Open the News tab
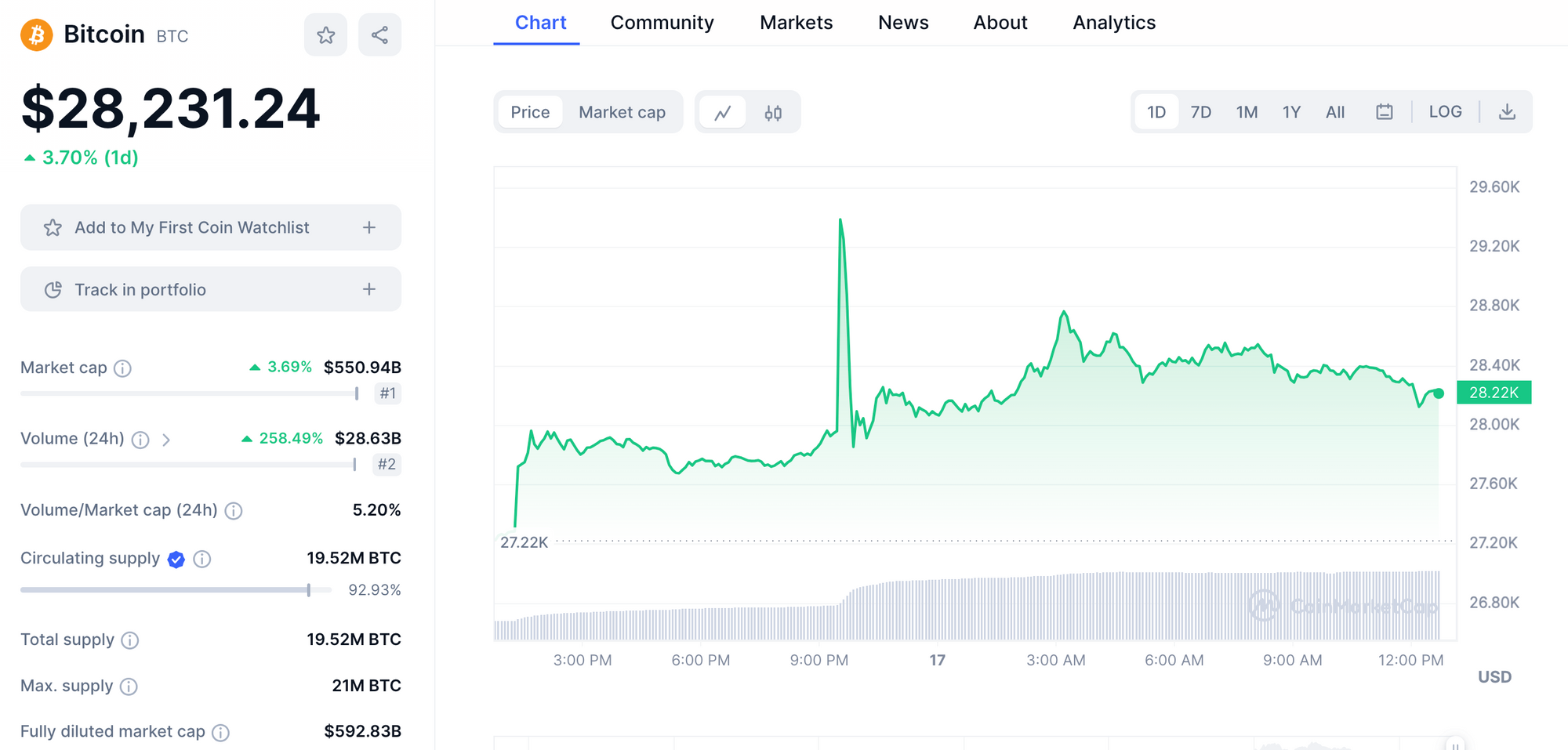This screenshot has width=1568, height=750. point(903,23)
